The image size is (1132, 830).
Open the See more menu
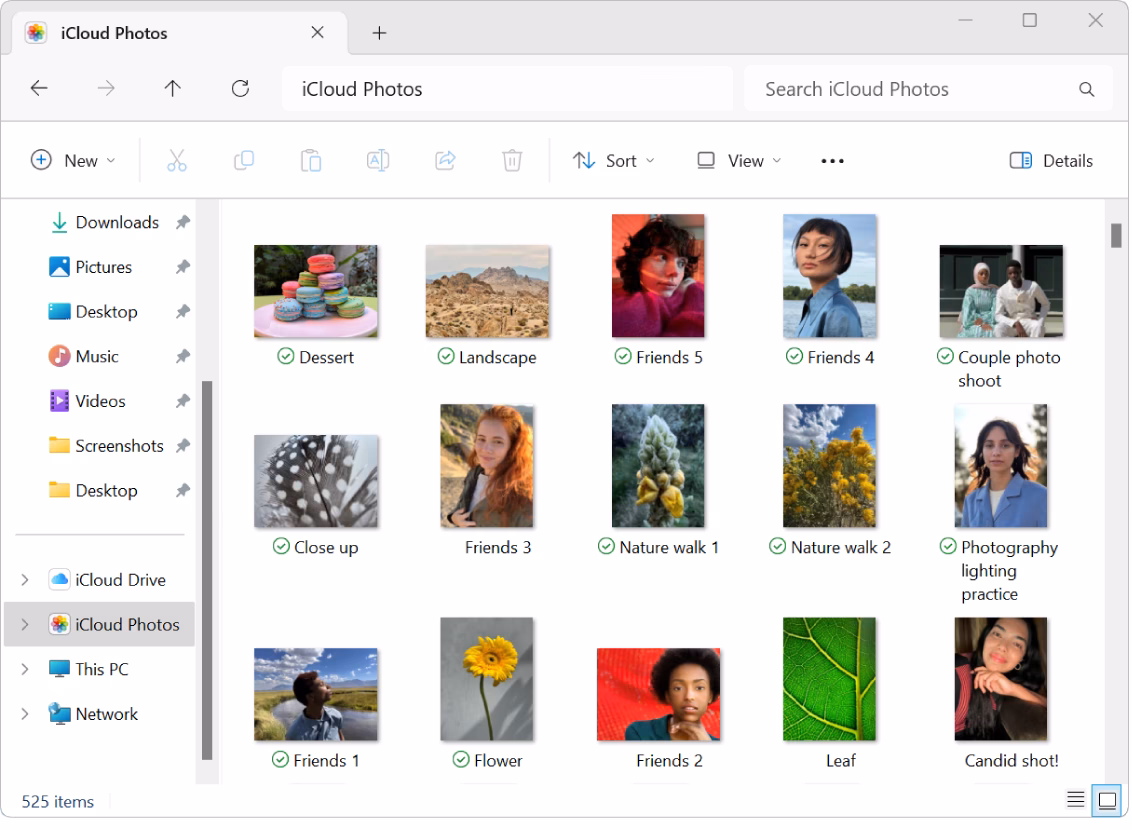(x=831, y=160)
